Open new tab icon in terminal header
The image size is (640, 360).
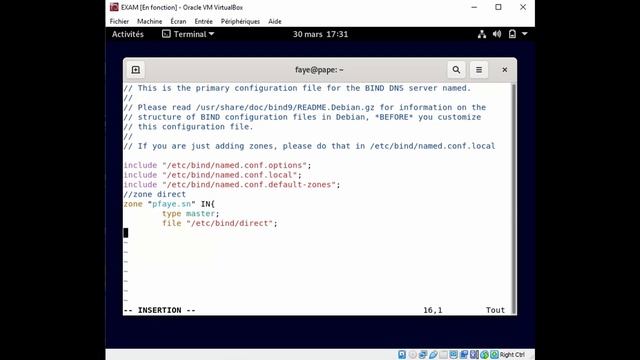click(x=136, y=70)
